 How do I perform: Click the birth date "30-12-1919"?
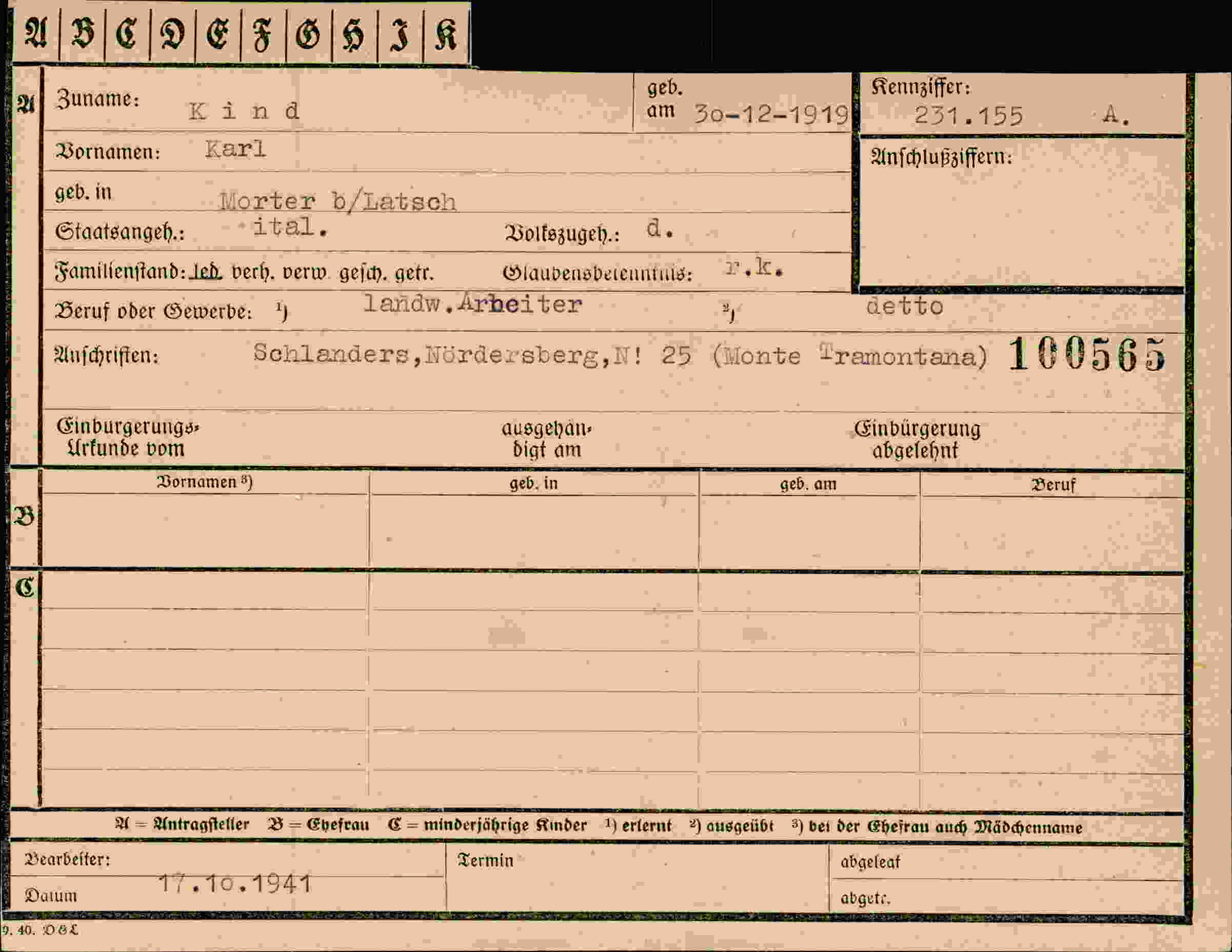click(771, 114)
